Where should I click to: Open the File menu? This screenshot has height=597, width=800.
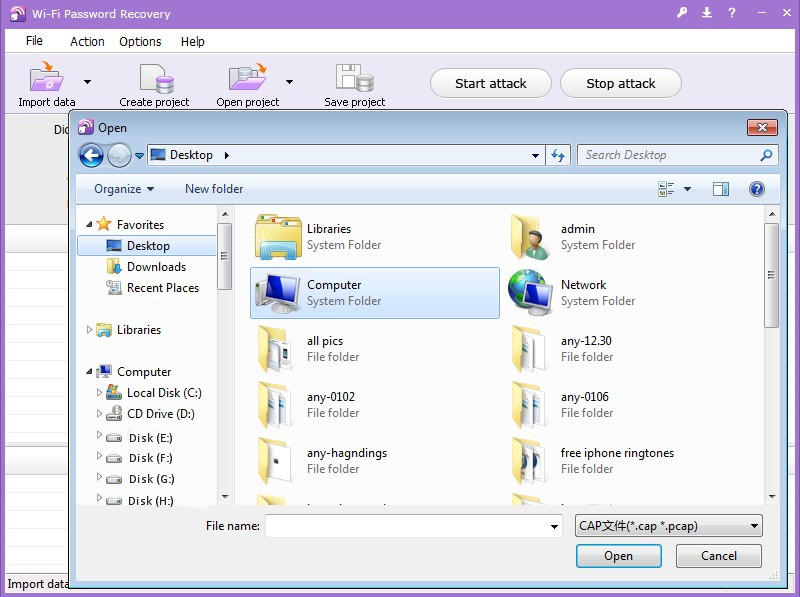click(34, 41)
